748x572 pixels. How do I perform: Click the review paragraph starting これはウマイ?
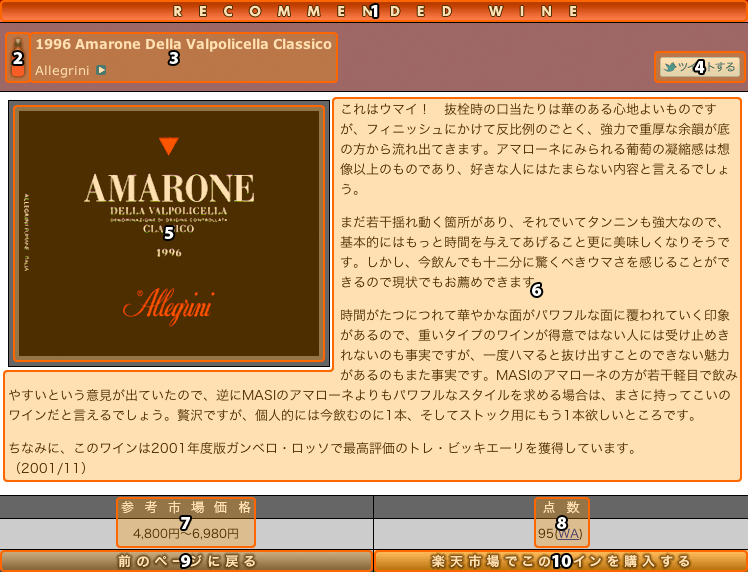tap(535, 149)
